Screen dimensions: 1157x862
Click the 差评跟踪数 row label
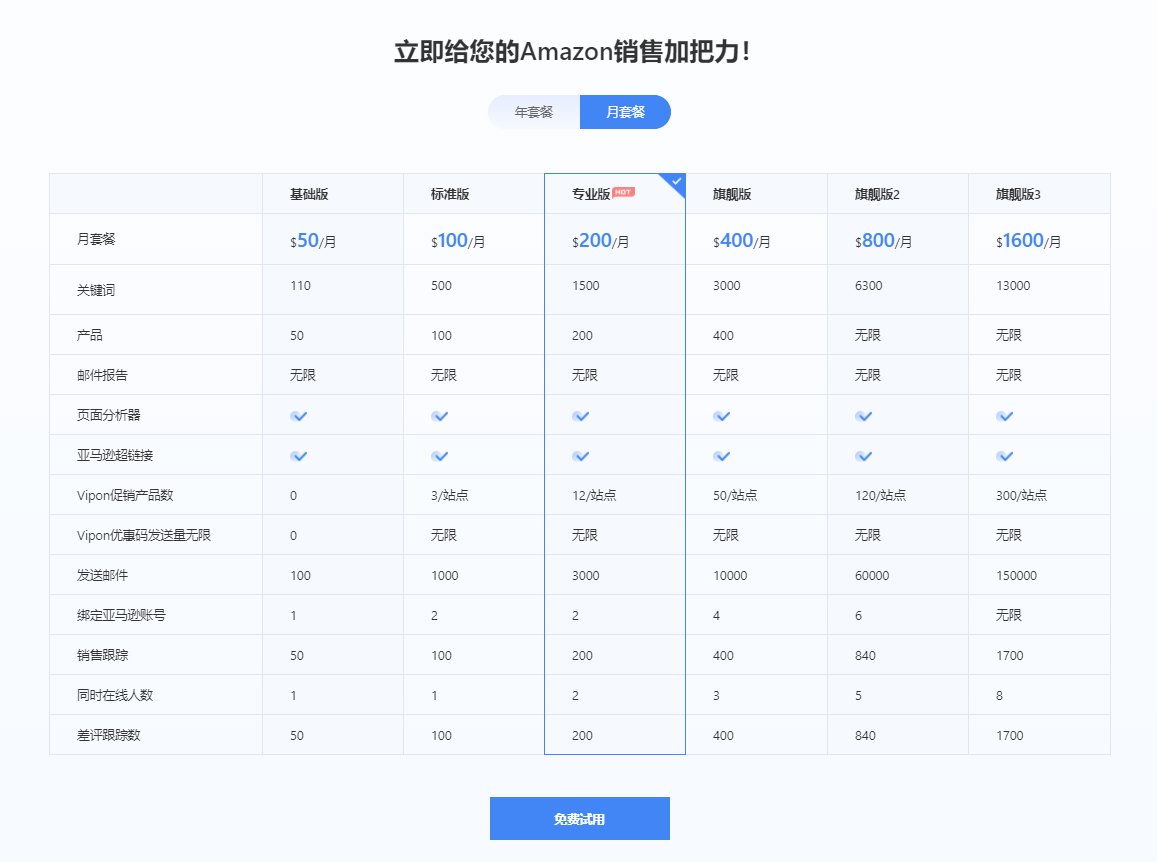[108, 735]
